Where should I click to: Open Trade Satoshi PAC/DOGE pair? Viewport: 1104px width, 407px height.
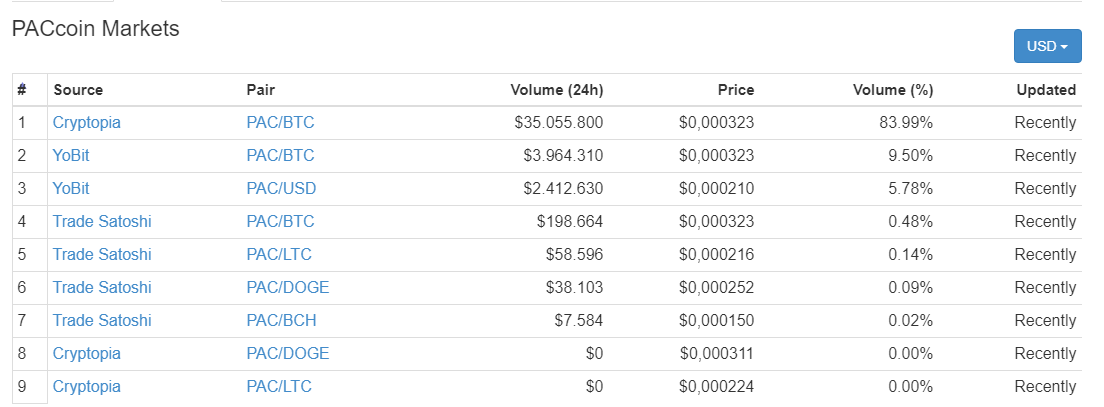288,287
